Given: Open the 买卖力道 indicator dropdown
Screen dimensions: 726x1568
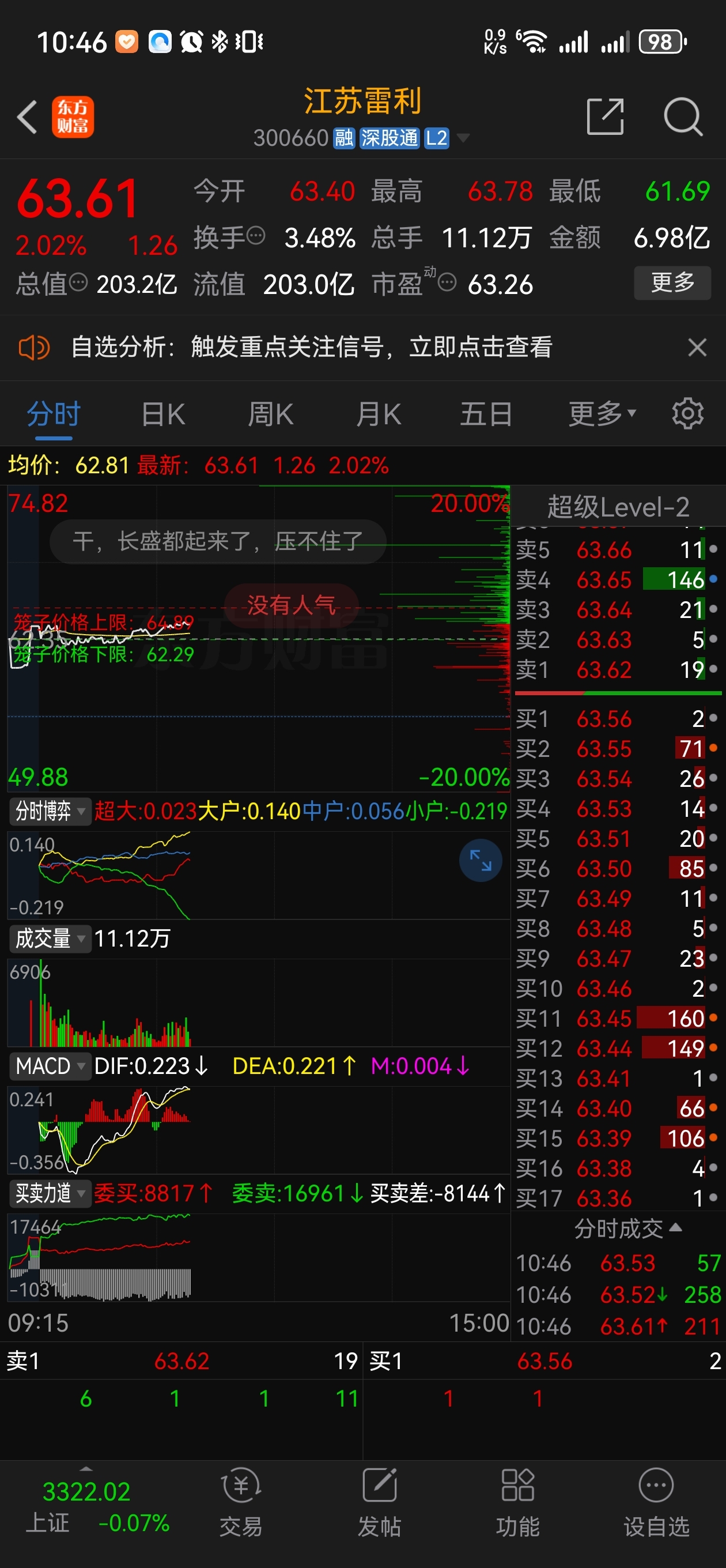Looking at the screenshot, I should pos(50,1193).
